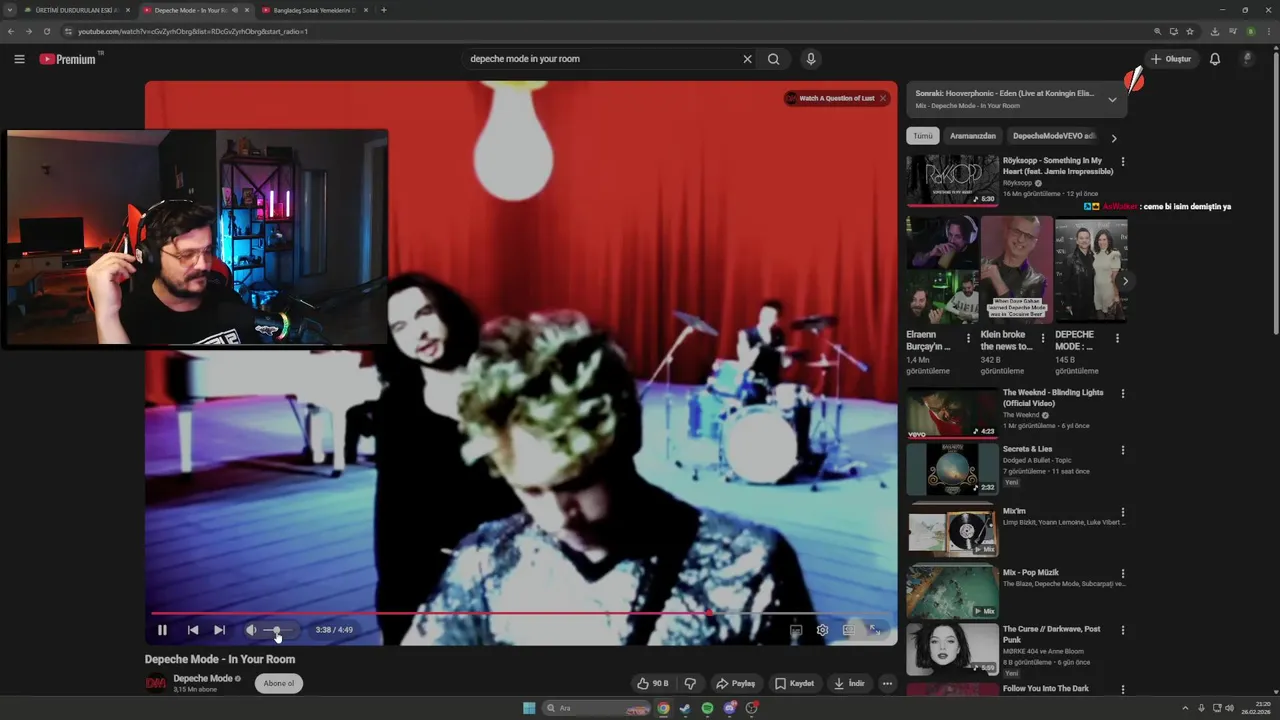Adjust the volume slider handle

pos(277,630)
